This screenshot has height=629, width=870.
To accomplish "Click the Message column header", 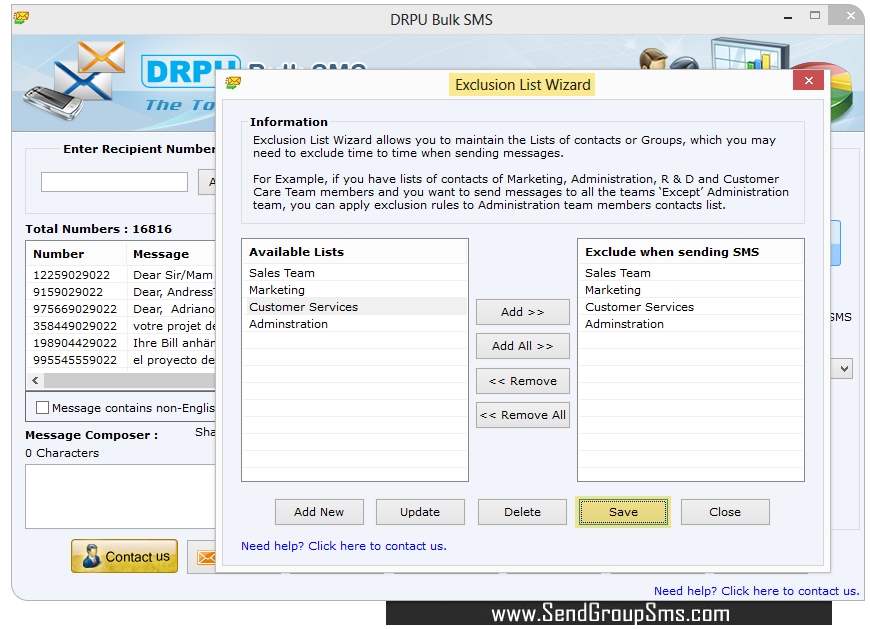I will point(171,254).
